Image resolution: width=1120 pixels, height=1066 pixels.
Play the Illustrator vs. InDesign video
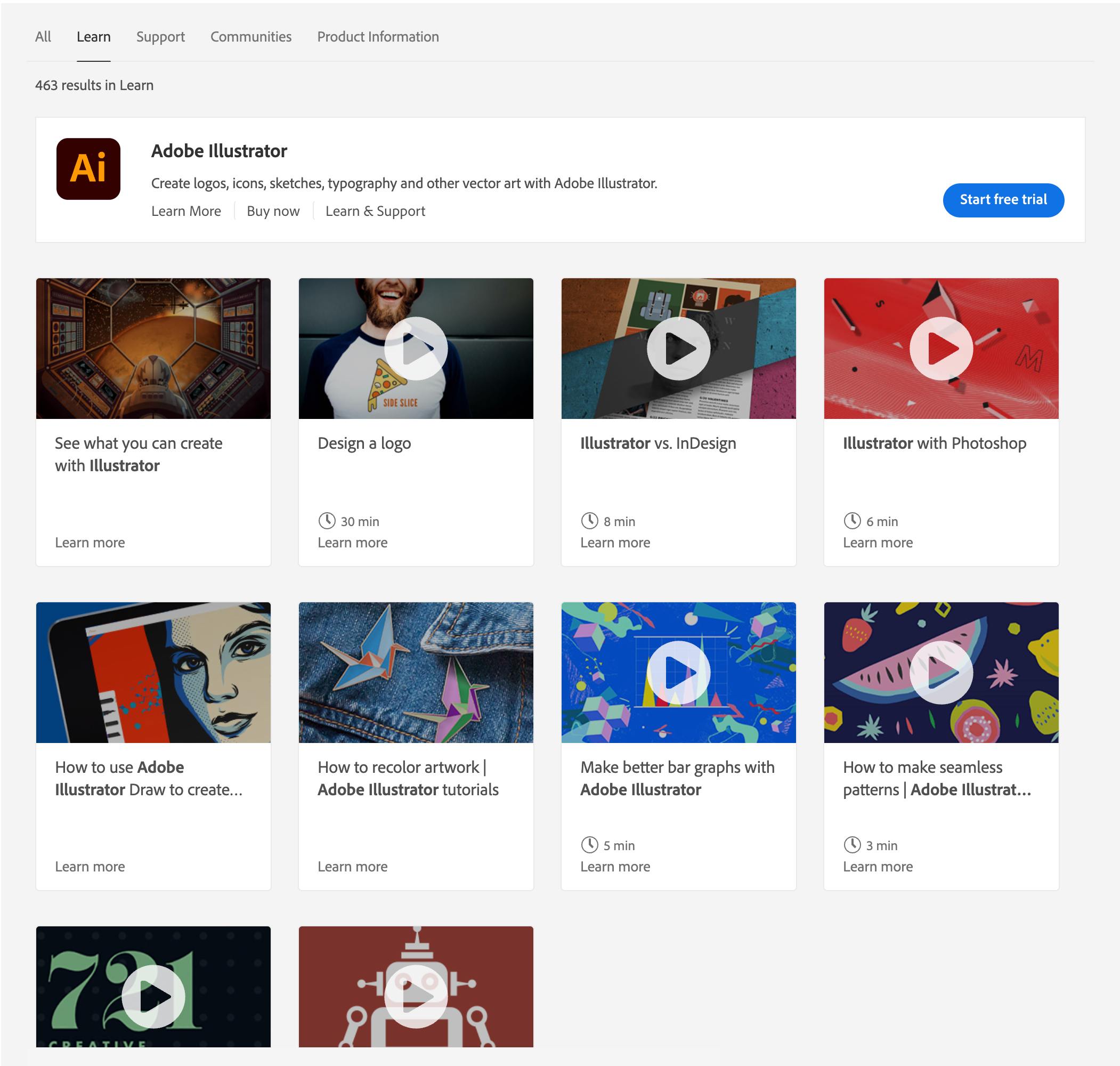point(678,349)
